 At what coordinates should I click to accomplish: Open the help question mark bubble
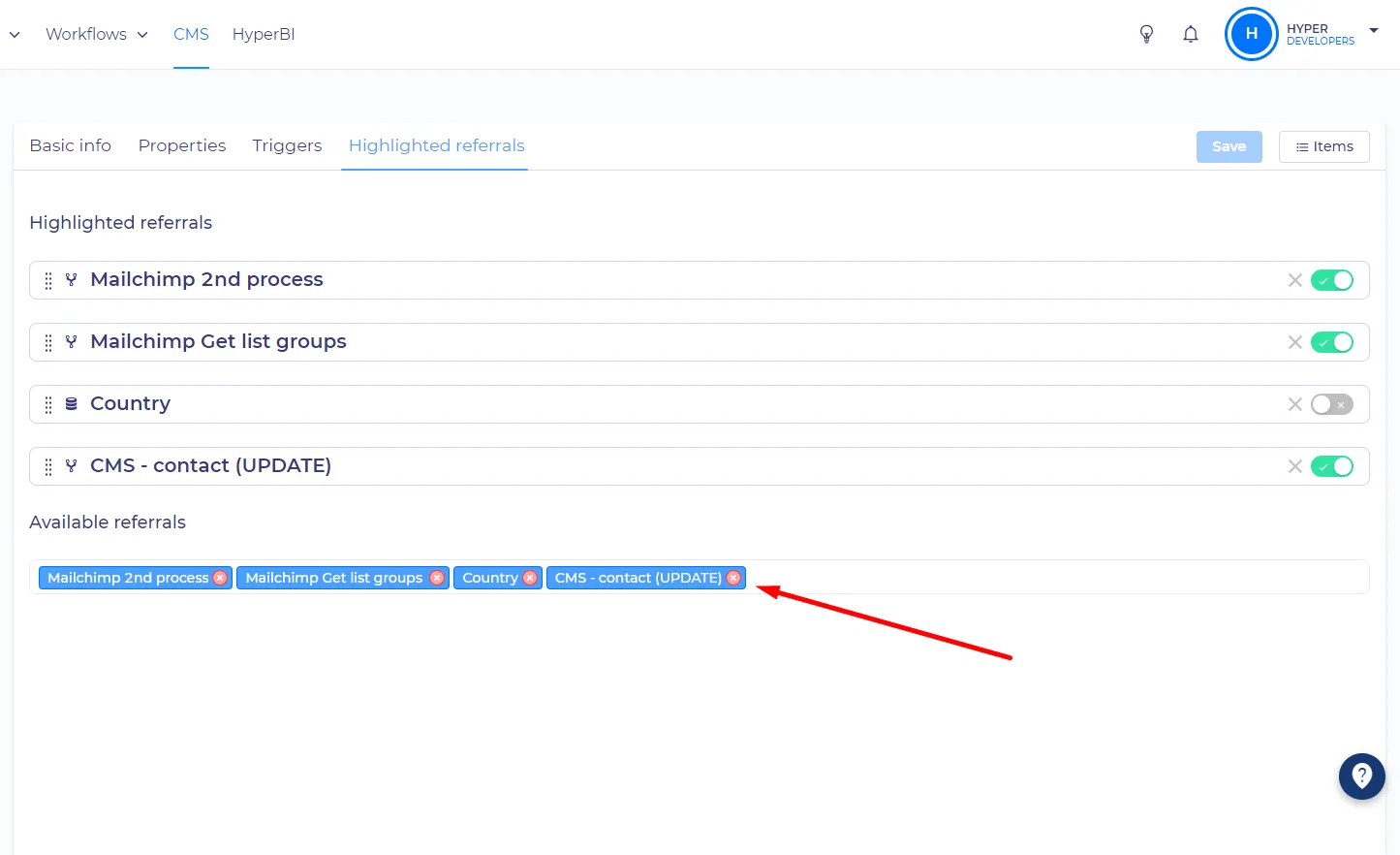(1361, 776)
